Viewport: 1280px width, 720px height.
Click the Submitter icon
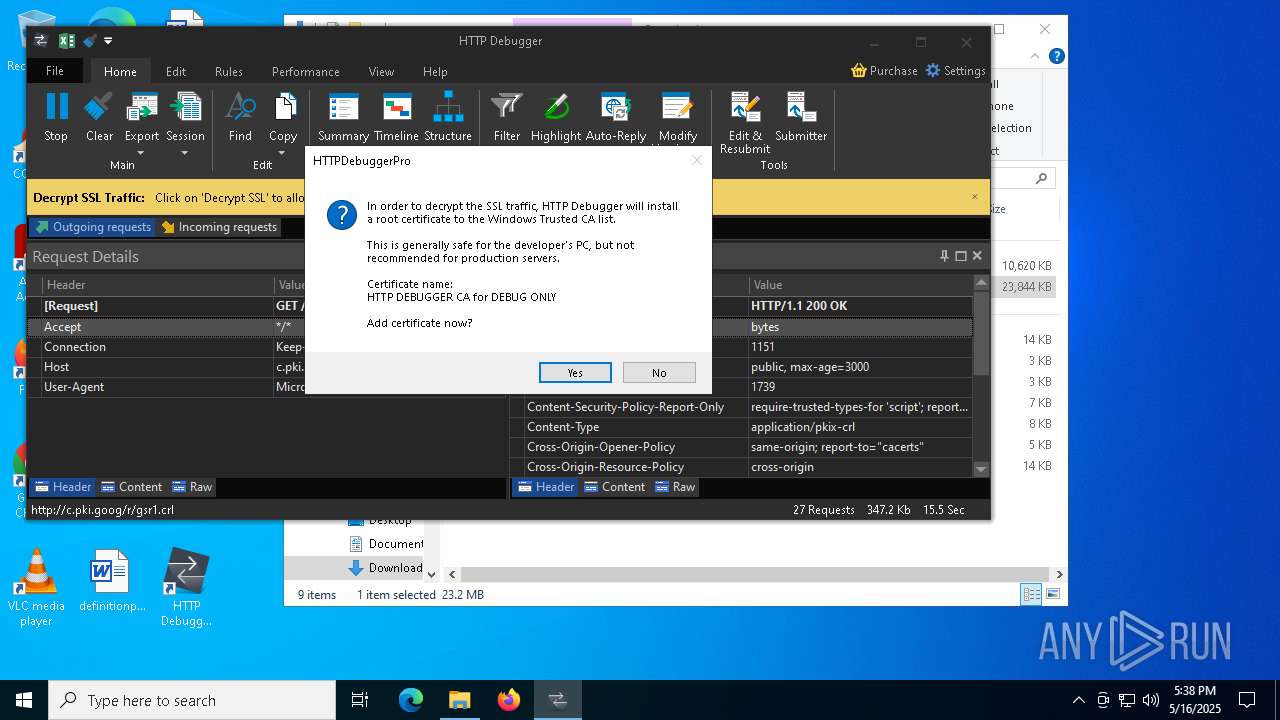801,107
